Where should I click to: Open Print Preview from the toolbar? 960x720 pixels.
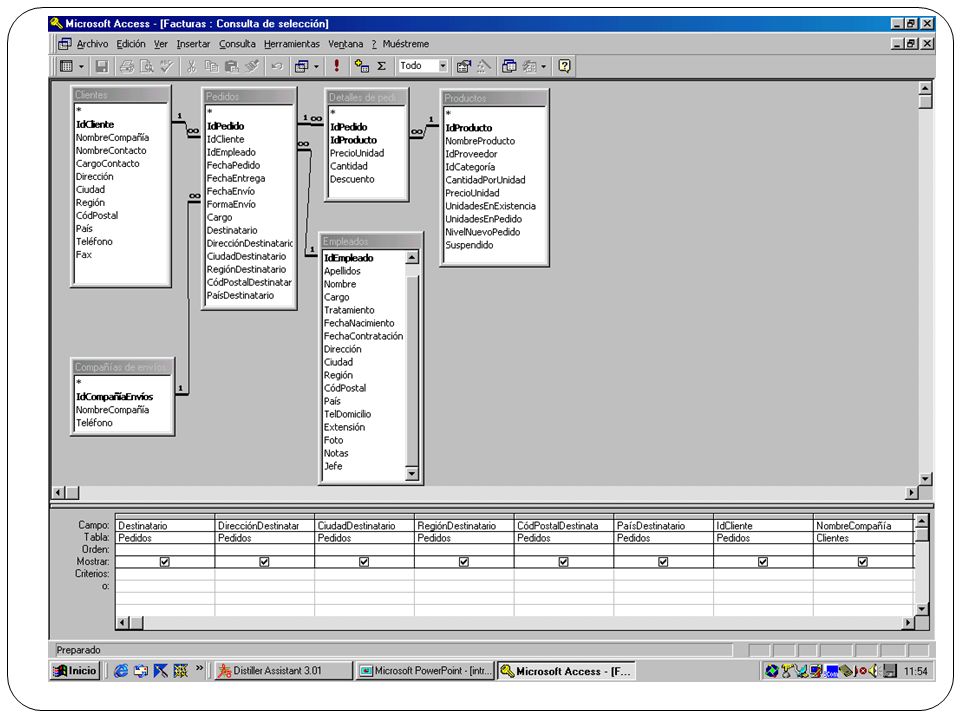[147, 66]
